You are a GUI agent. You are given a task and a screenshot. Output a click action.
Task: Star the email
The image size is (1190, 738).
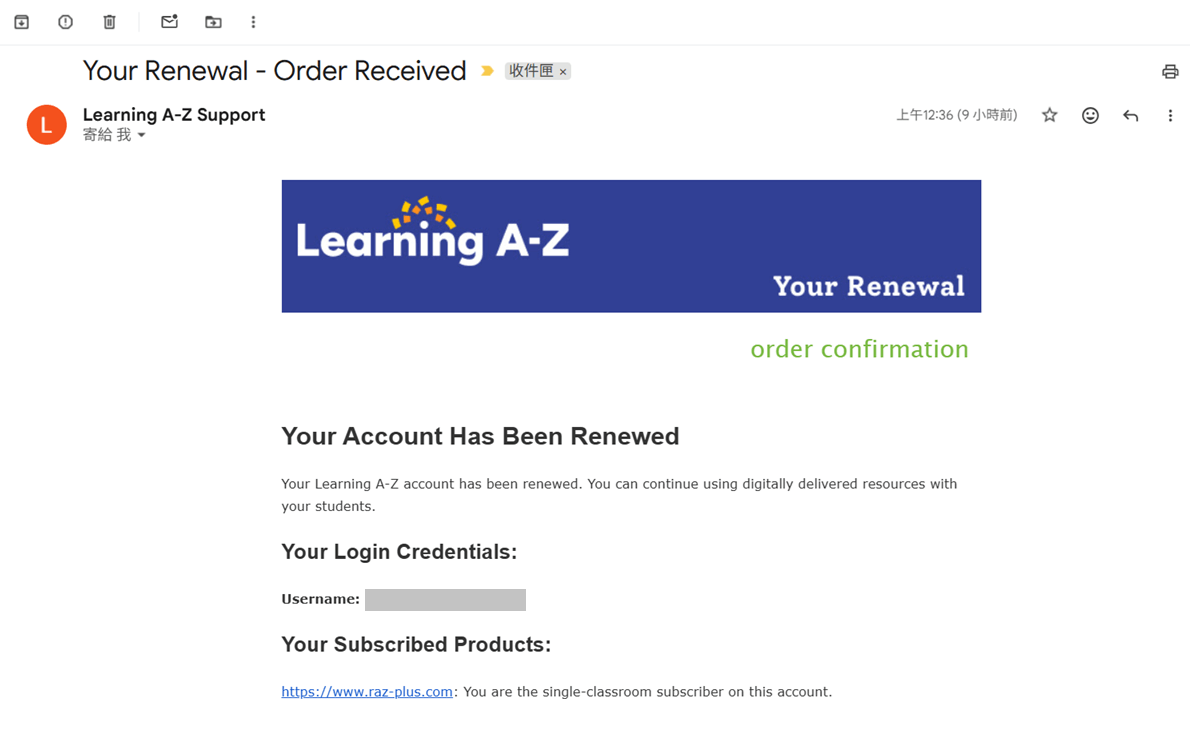[1049, 115]
